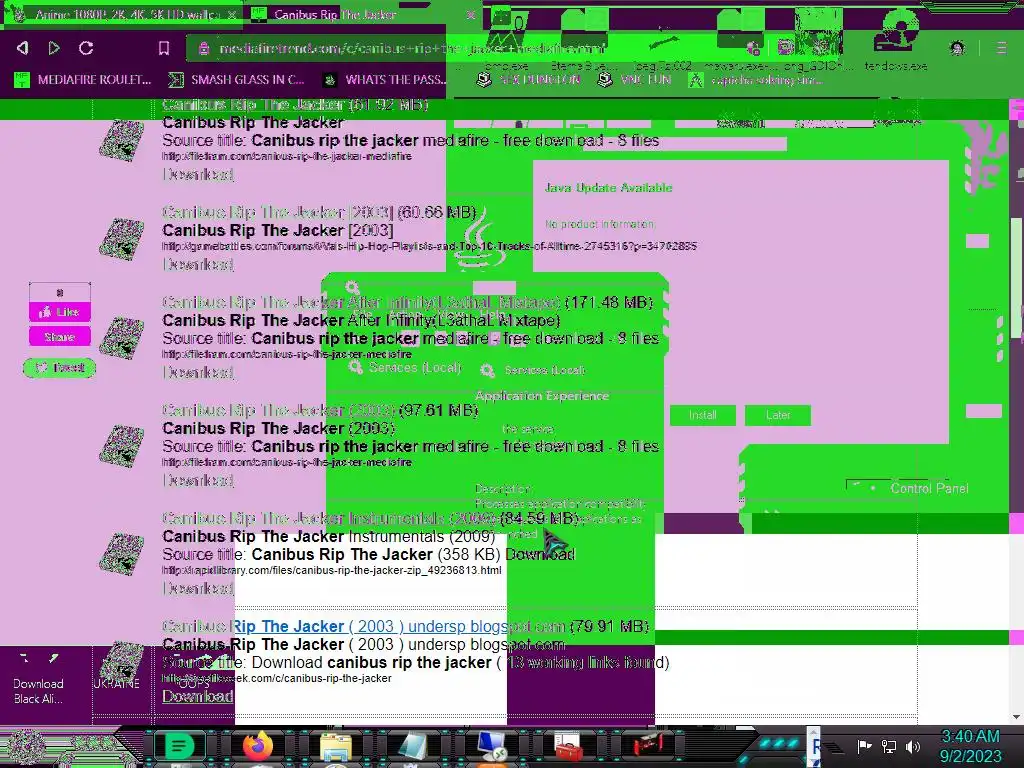The height and width of the screenshot is (768, 1024).
Task: Open network icon in system tray
Action: tap(888, 746)
